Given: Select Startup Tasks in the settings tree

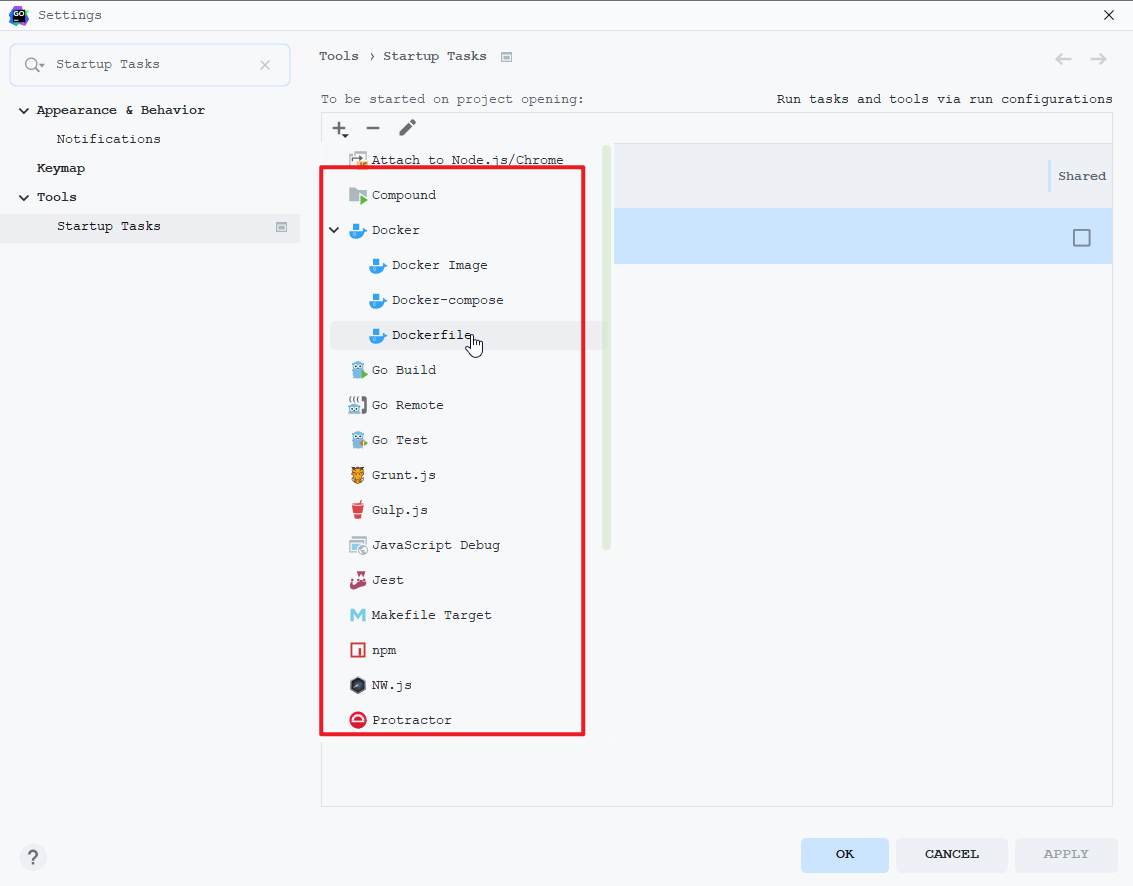Looking at the screenshot, I should coord(150,227).
